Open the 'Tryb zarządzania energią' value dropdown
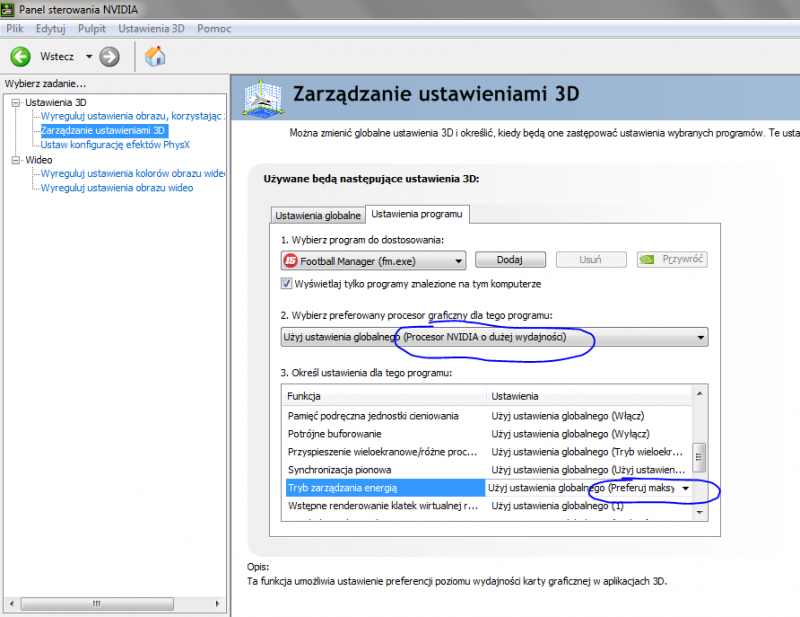Screen dimensions: 800x617 coord(686,488)
